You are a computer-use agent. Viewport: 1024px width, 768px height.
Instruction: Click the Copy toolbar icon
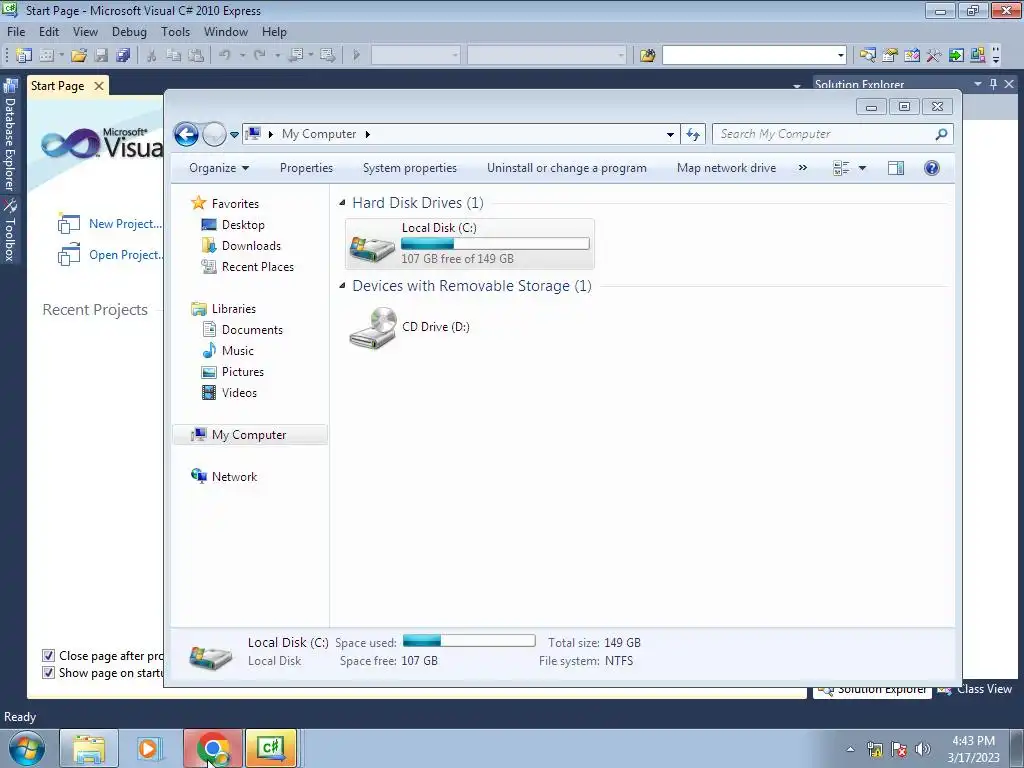pyautogui.click(x=173, y=56)
